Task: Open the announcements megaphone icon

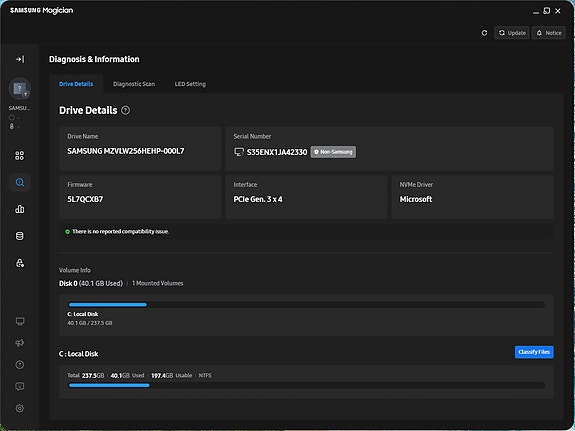Action: (20, 343)
